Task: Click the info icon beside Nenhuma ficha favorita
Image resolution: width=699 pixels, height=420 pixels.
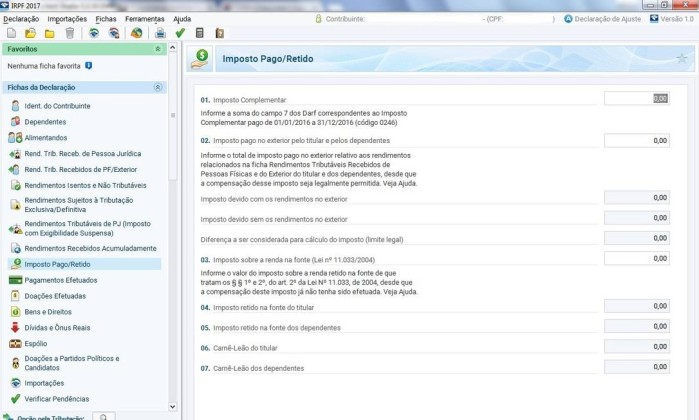Action: [89, 66]
